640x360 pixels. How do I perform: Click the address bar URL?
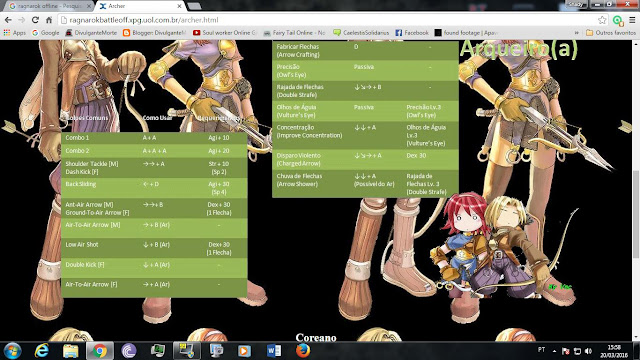144,20
